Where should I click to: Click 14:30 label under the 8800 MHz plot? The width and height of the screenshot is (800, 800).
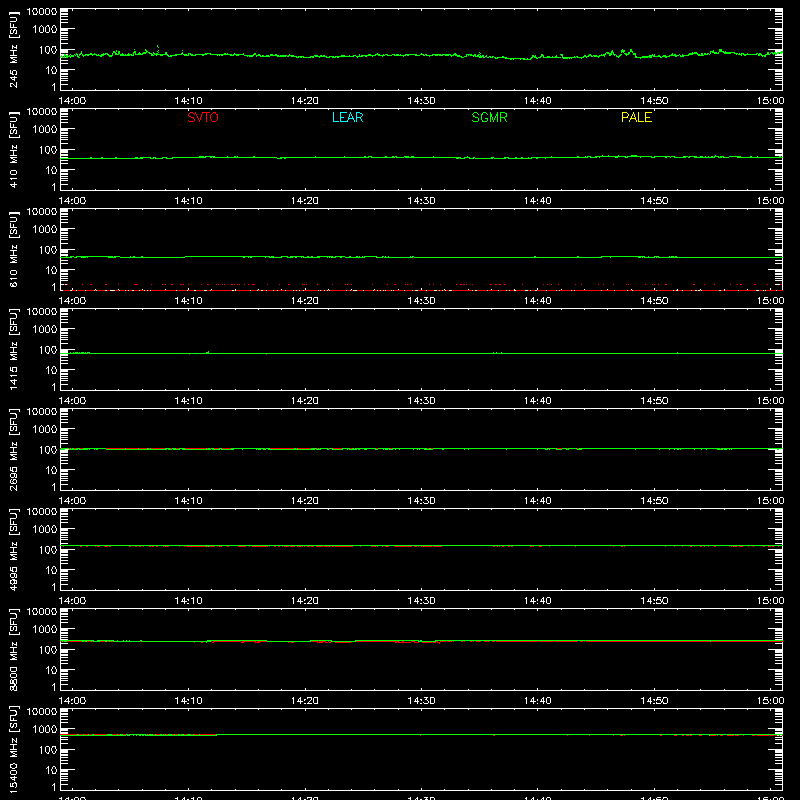(421, 701)
